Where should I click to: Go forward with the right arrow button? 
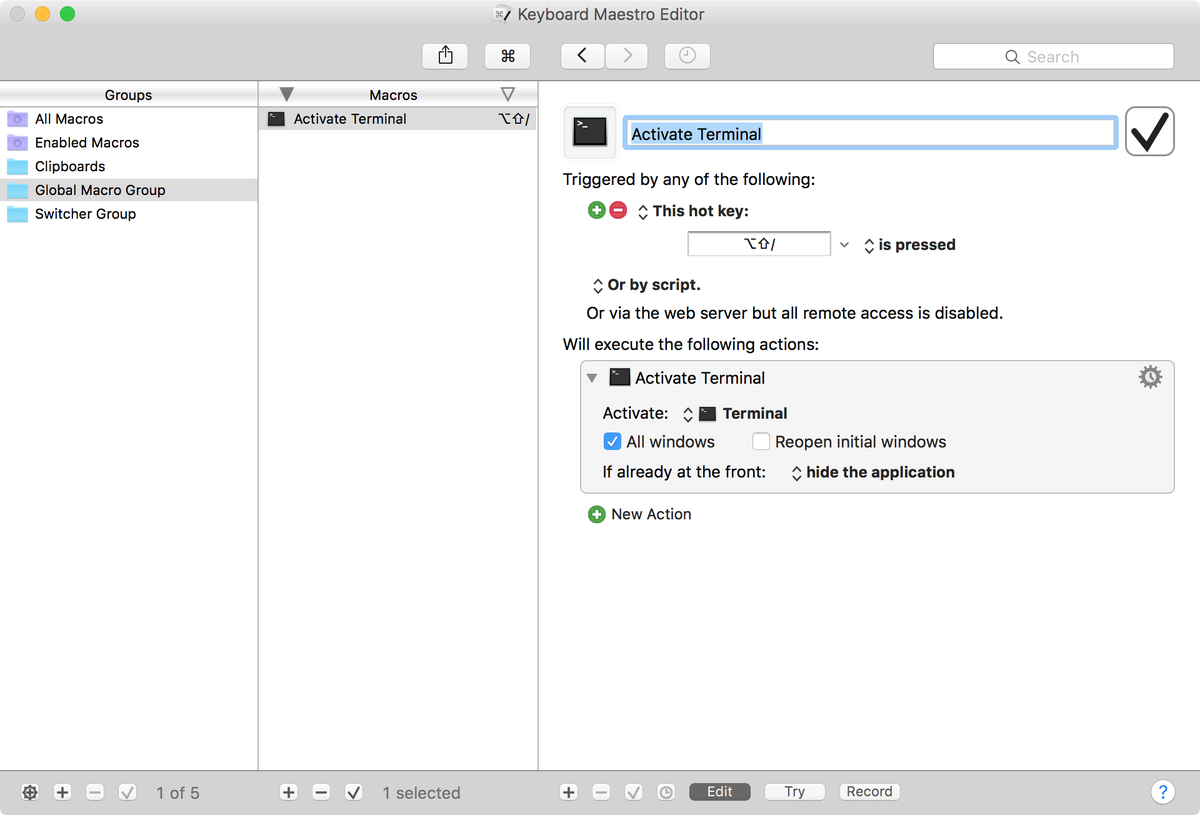pos(627,56)
